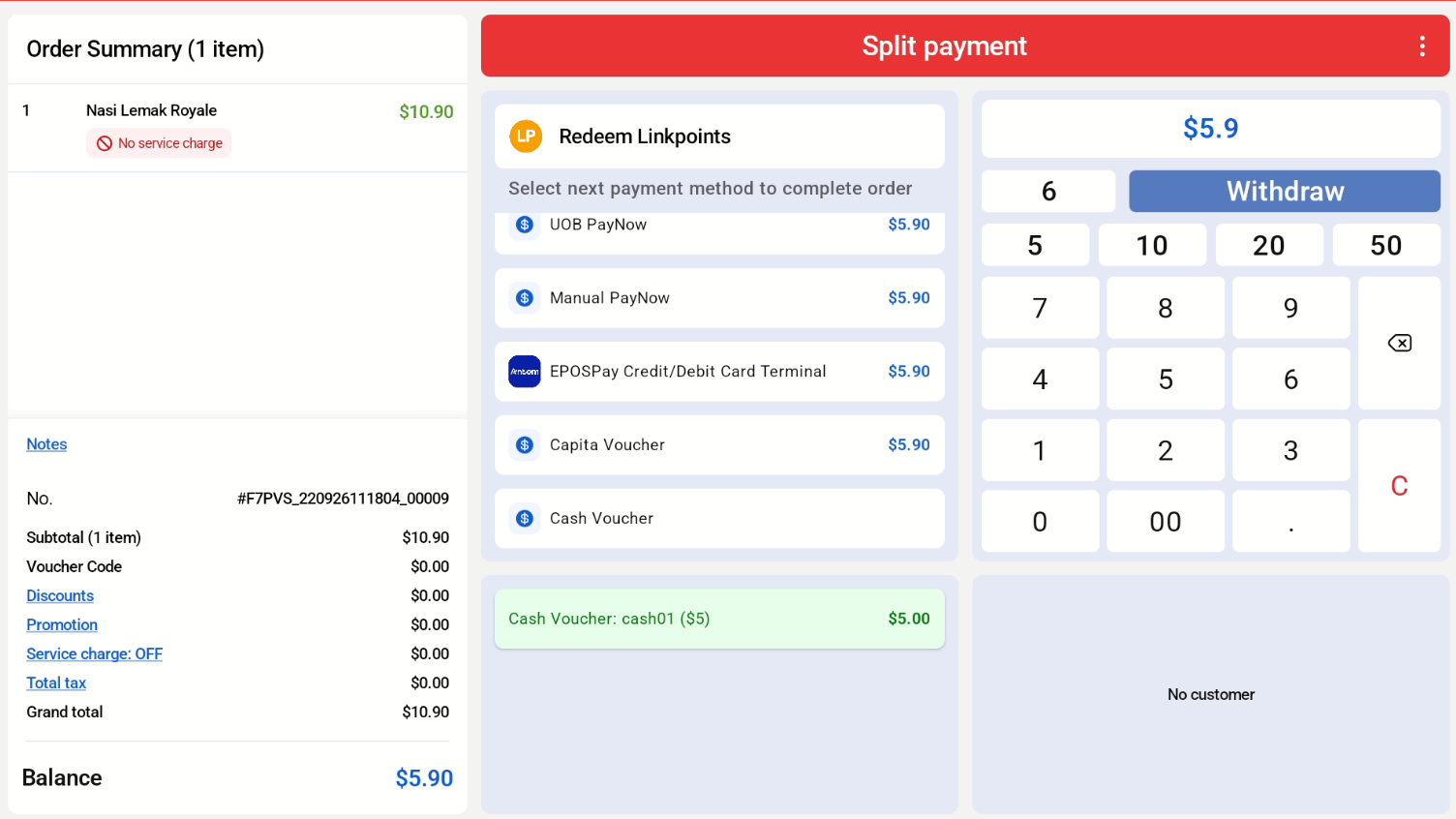The width and height of the screenshot is (1456, 819).
Task: Tap keypad digit 8
Action: (1166, 308)
